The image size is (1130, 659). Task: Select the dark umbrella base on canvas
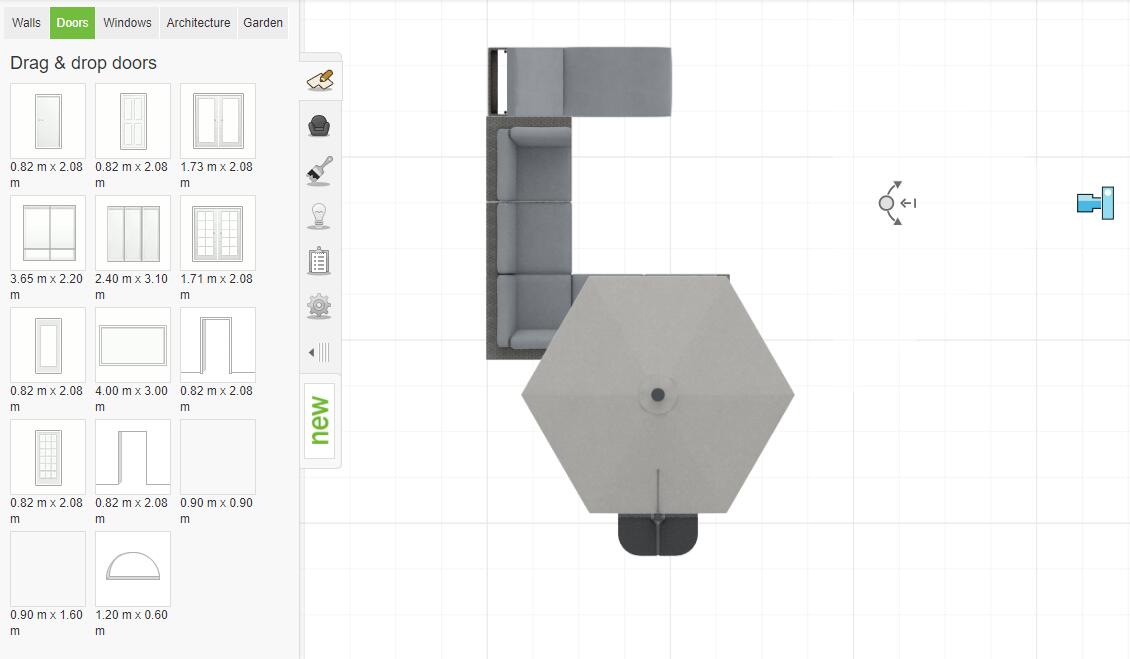658,534
